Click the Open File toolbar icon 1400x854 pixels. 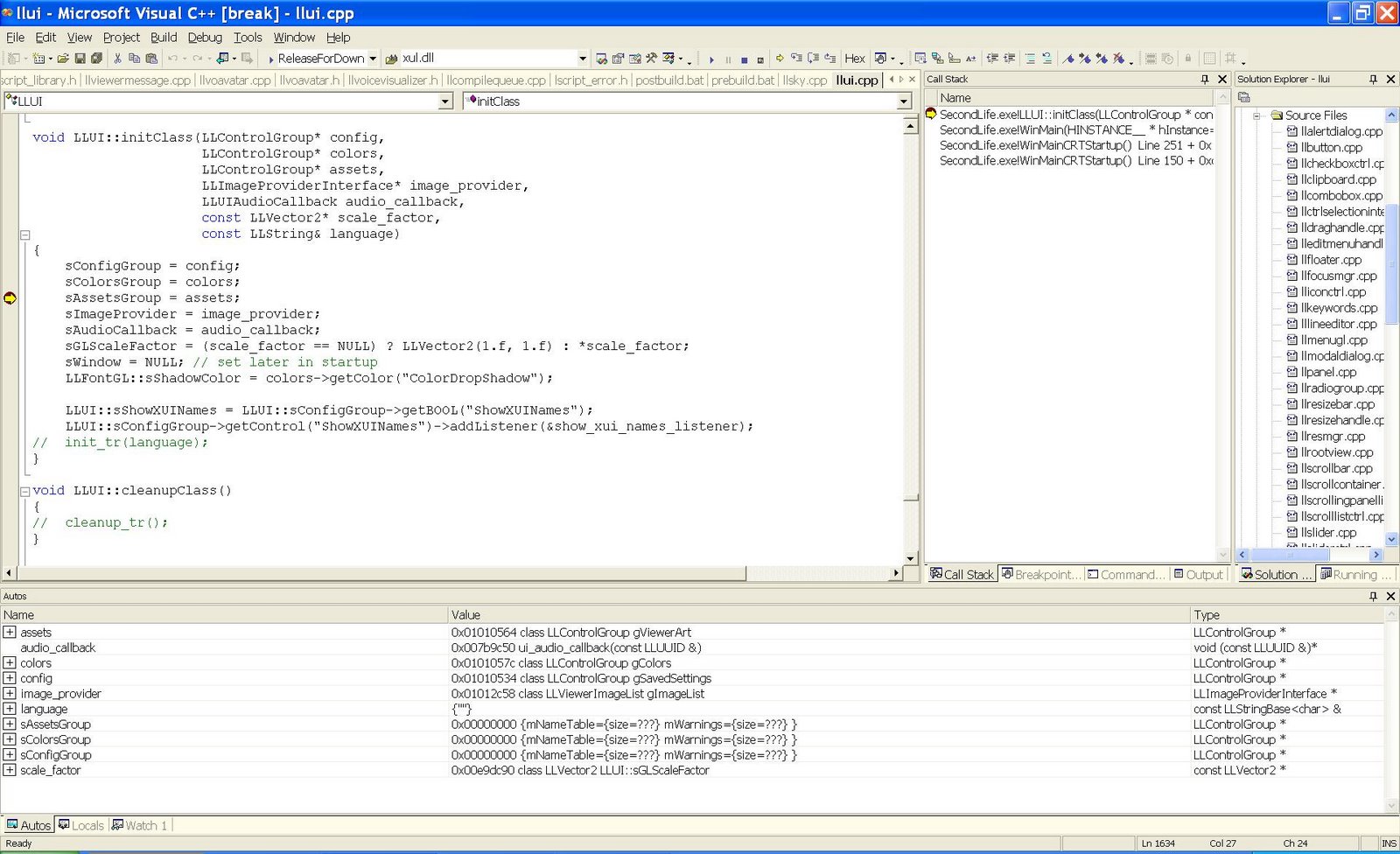(63, 59)
